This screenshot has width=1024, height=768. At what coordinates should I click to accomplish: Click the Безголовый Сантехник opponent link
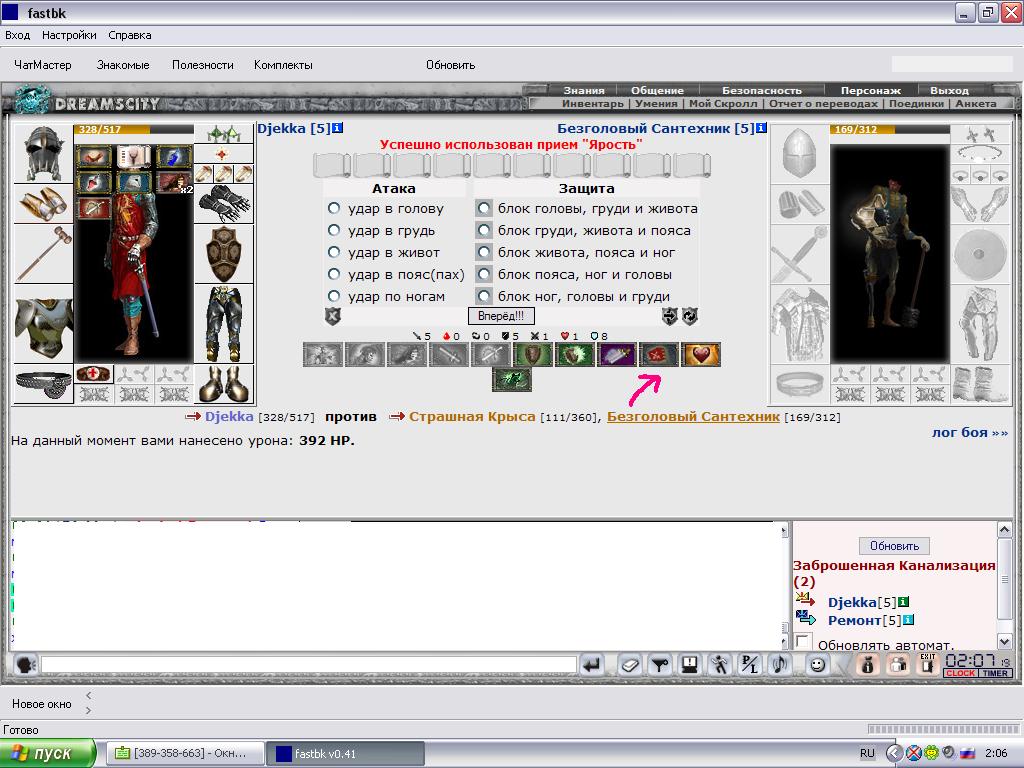pos(694,417)
